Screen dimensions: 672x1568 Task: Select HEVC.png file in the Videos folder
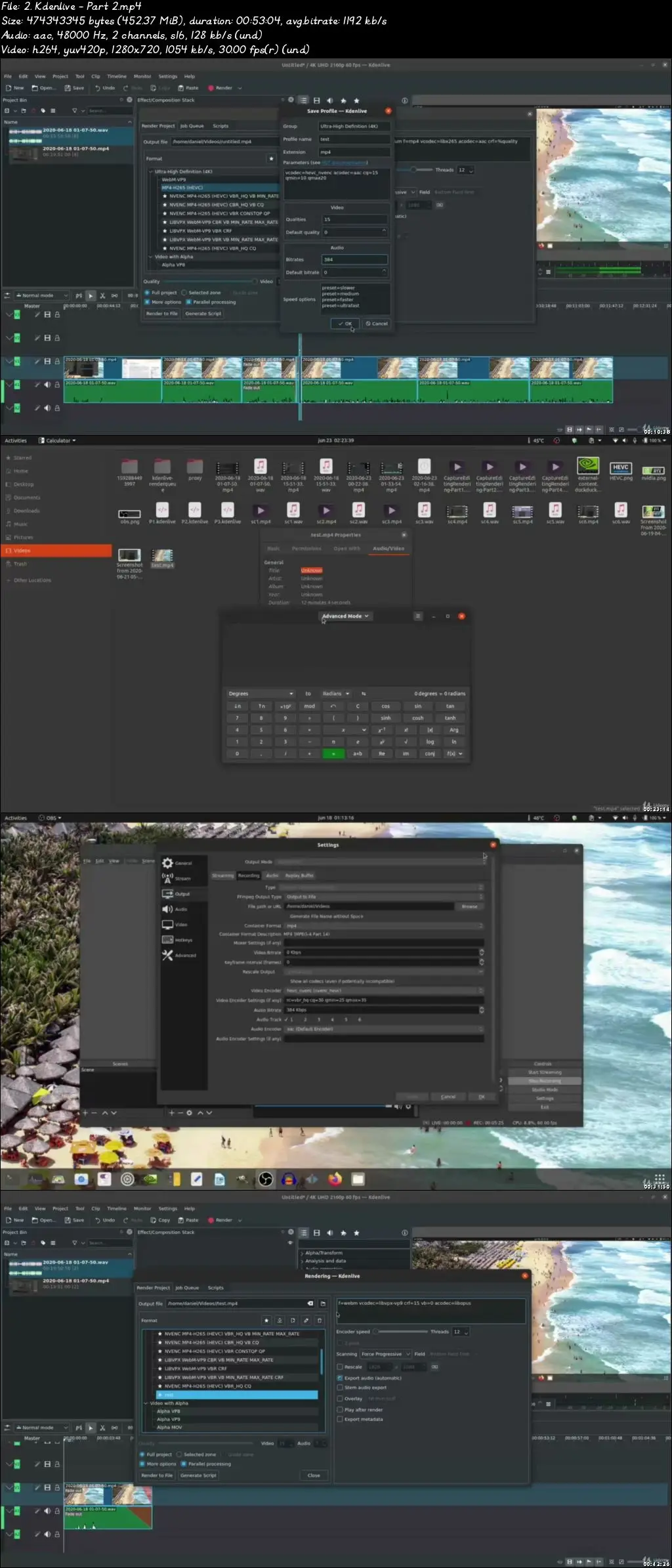621,471
